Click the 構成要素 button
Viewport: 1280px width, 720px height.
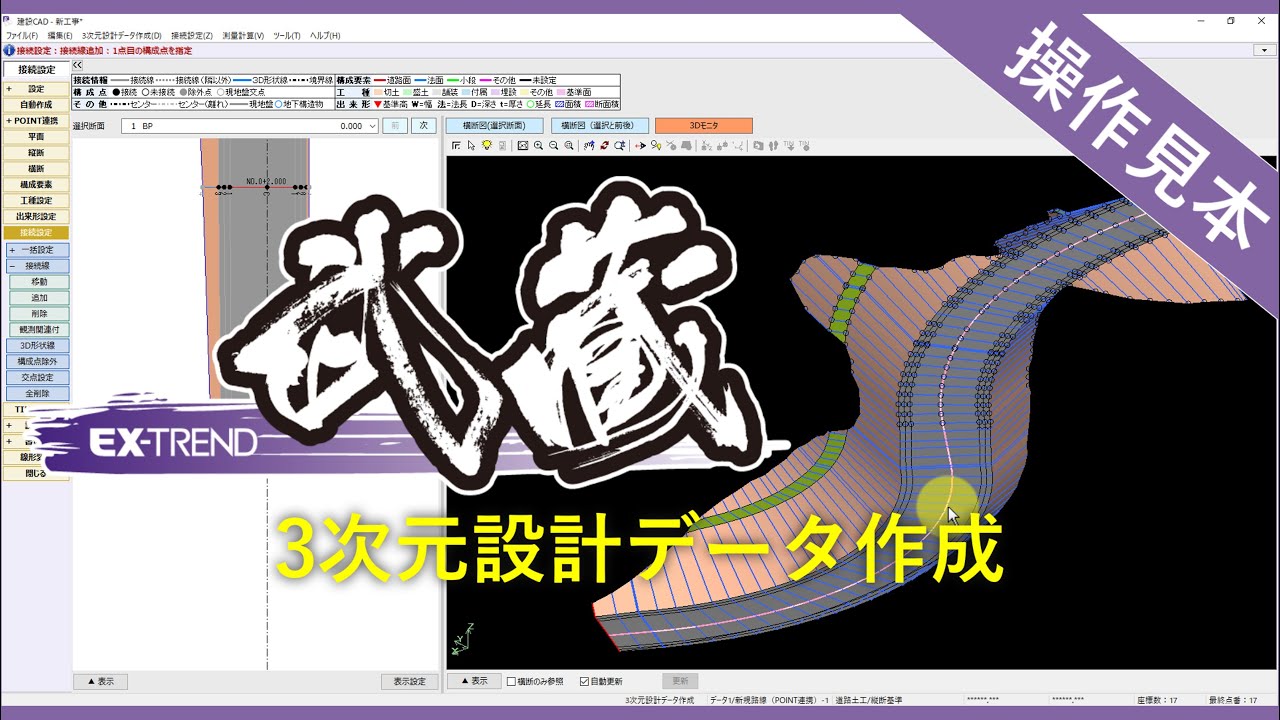[36, 185]
